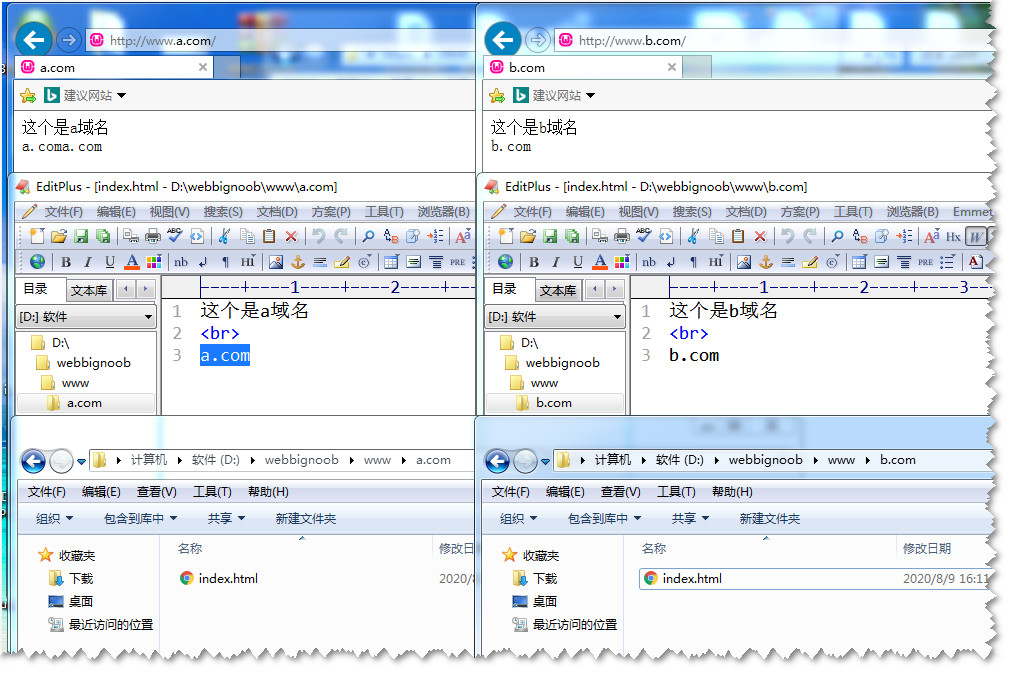Click Paste clipboard icon in b.com EditPlus
The width and height of the screenshot is (1014, 676).
738,236
